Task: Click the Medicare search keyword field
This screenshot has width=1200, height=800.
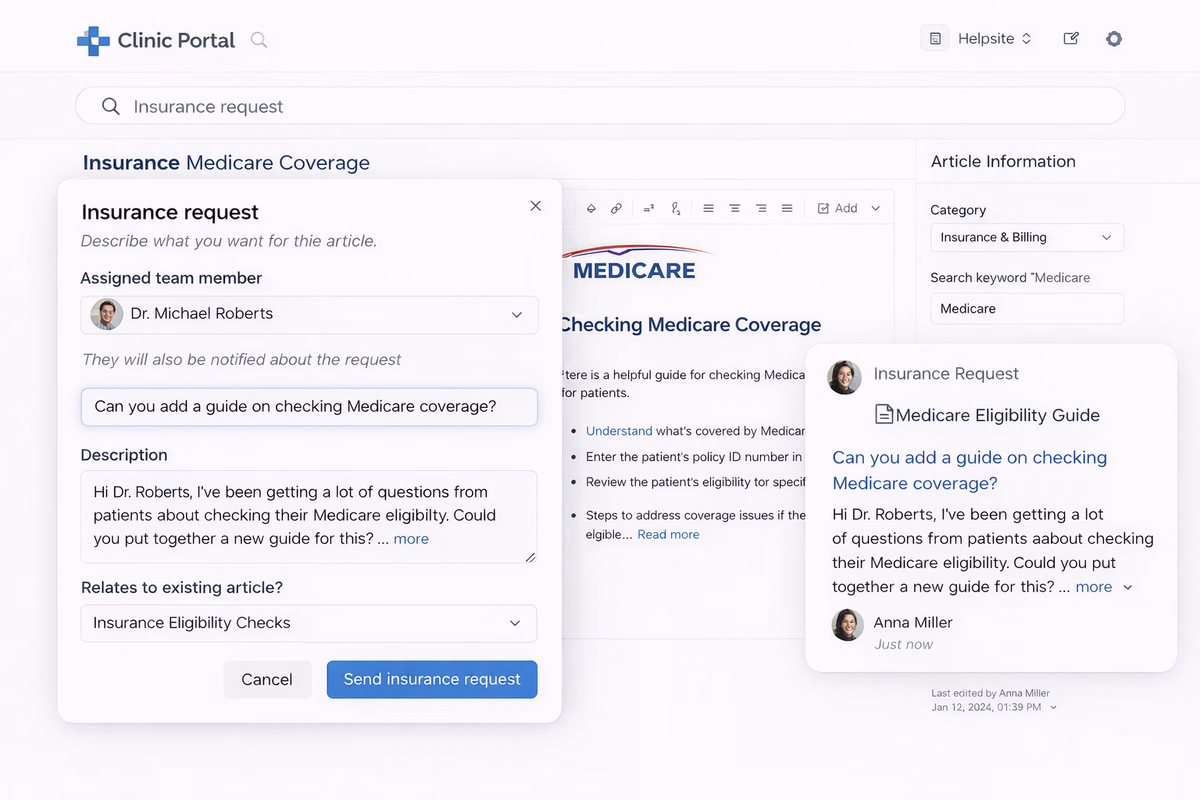Action: (1027, 309)
